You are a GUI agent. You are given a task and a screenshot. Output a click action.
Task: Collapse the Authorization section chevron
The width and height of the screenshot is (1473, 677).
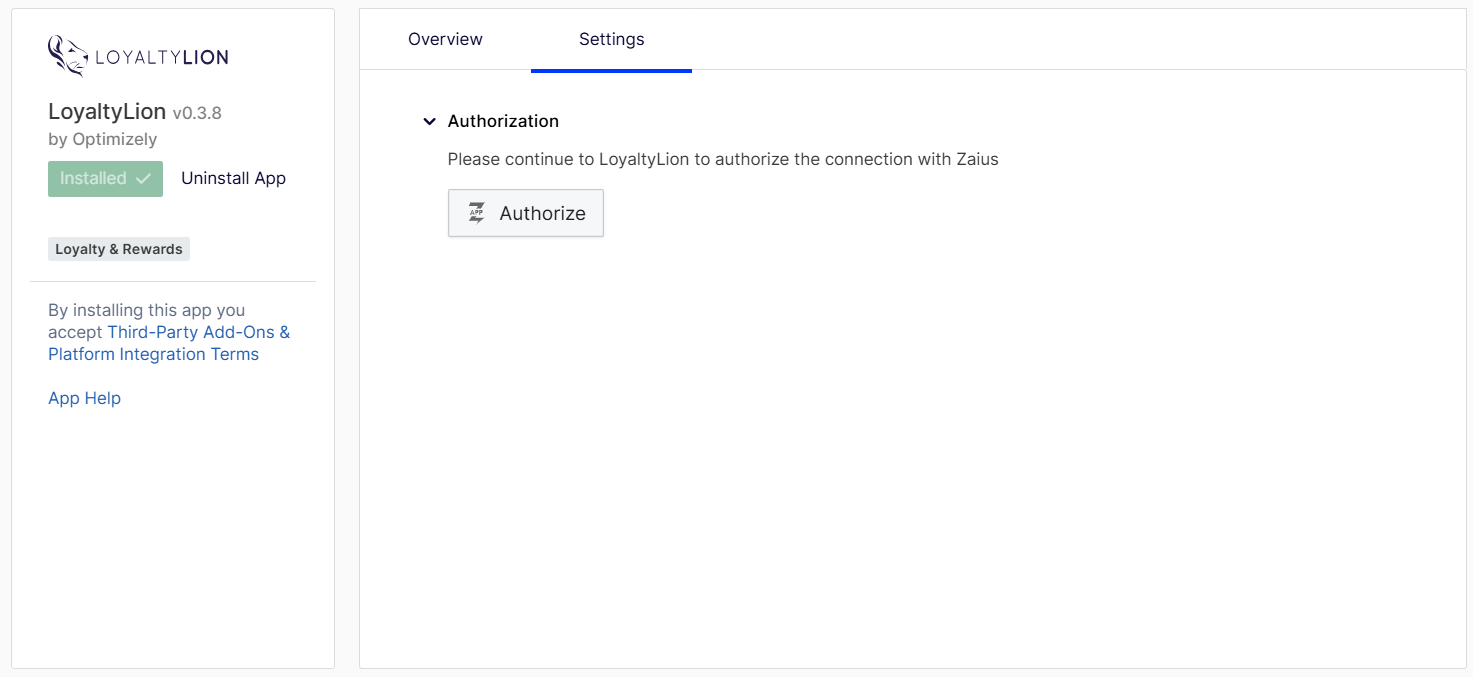pyautogui.click(x=429, y=121)
